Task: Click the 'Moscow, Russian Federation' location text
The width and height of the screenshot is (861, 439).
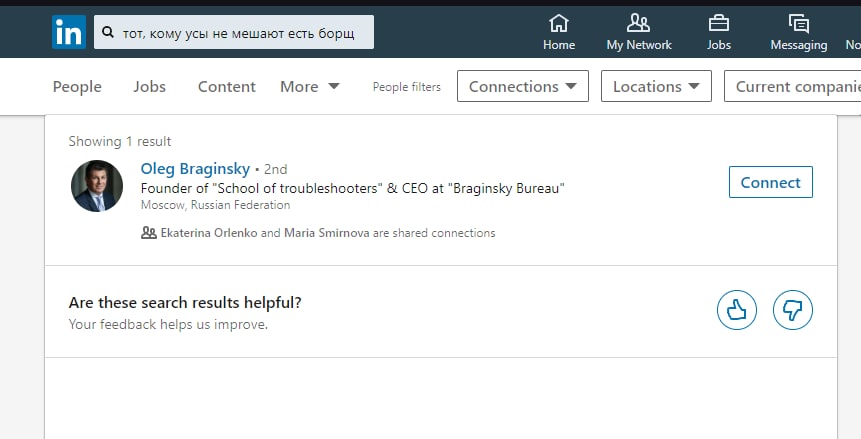Action: point(215,205)
